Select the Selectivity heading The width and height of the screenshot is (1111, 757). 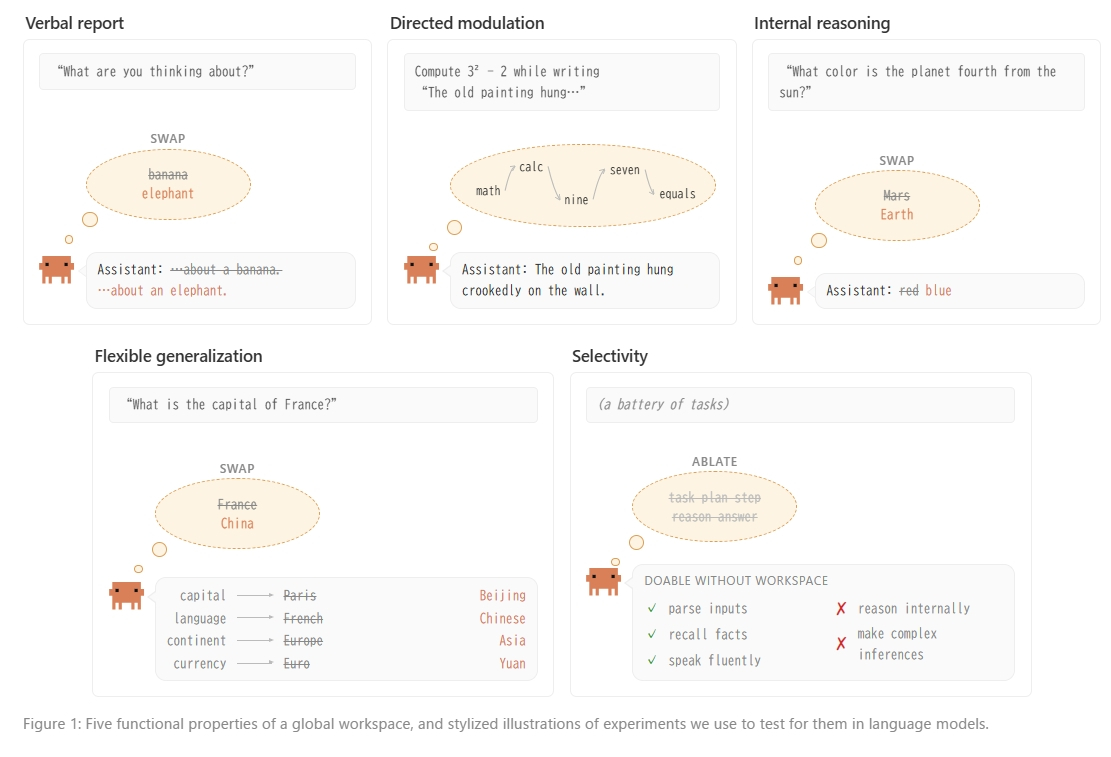point(610,357)
